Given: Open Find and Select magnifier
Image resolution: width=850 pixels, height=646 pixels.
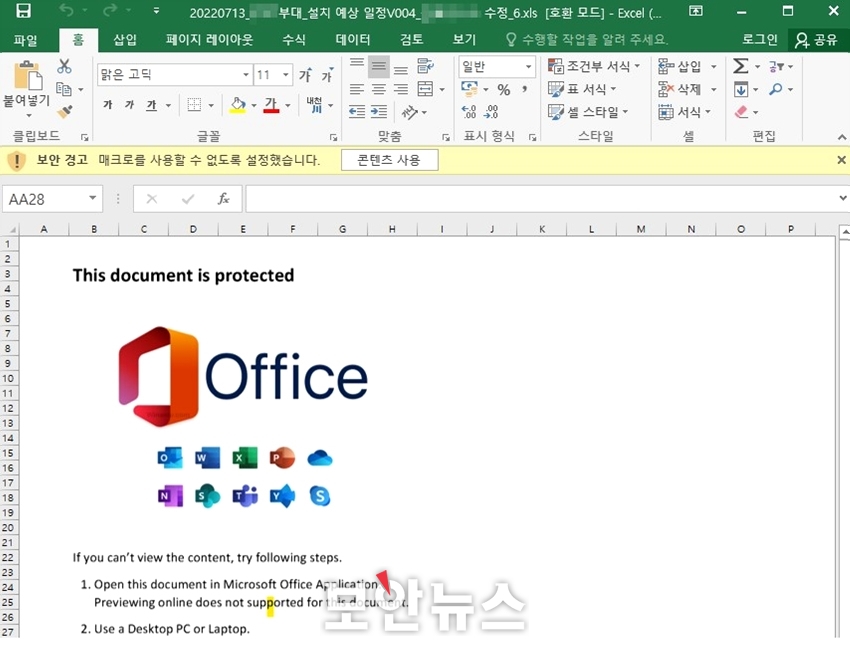Looking at the screenshot, I should coord(776,89).
